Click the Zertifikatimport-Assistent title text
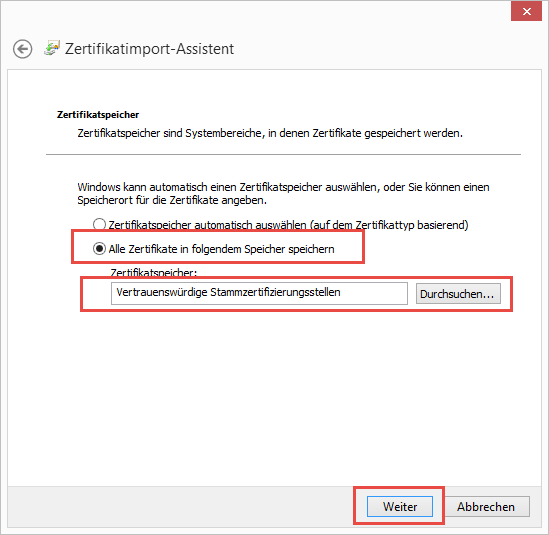Image resolution: width=549 pixels, height=535 pixels. 149,49
